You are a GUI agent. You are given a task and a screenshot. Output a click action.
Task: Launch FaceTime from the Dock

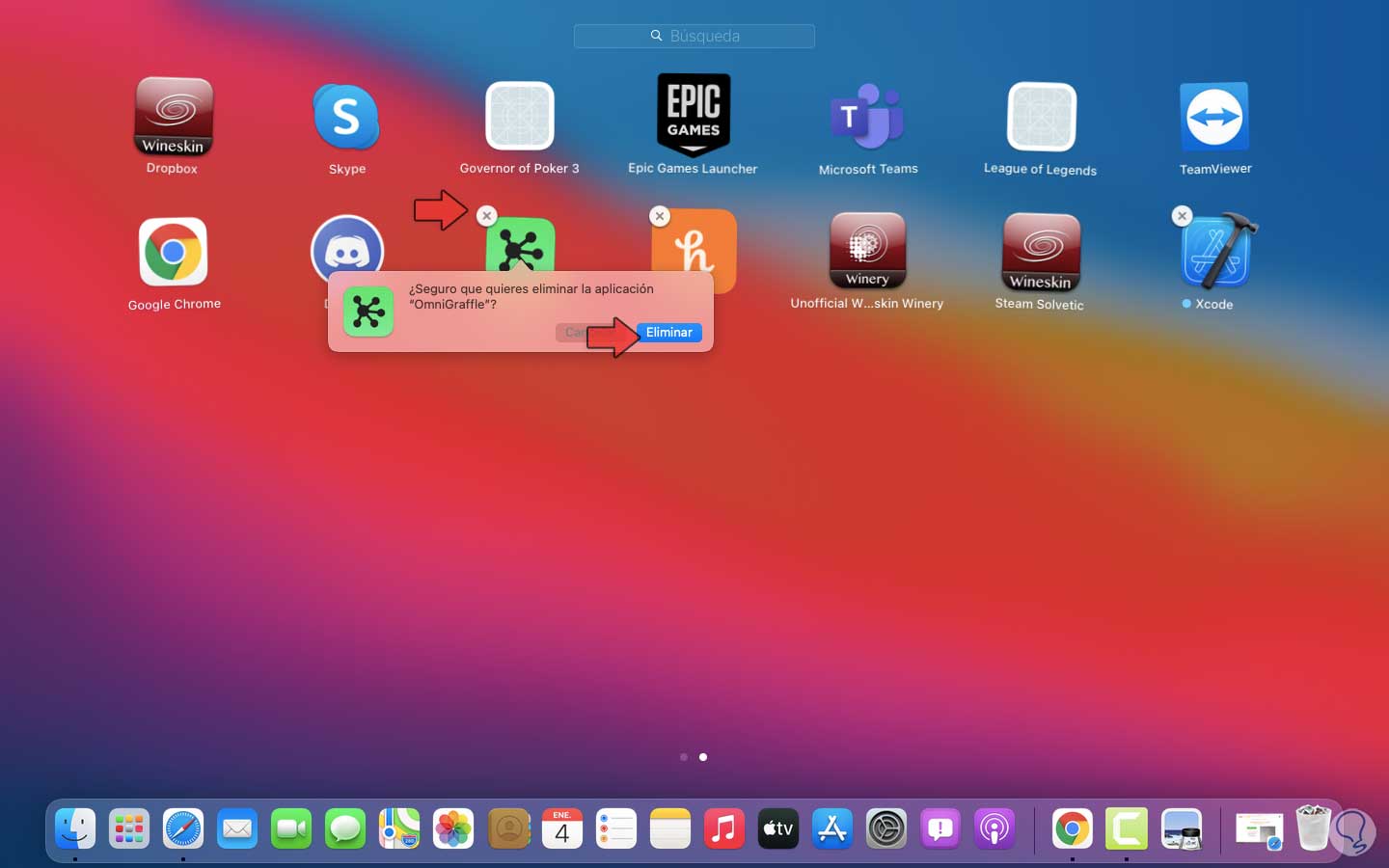[x=291, y=828]
